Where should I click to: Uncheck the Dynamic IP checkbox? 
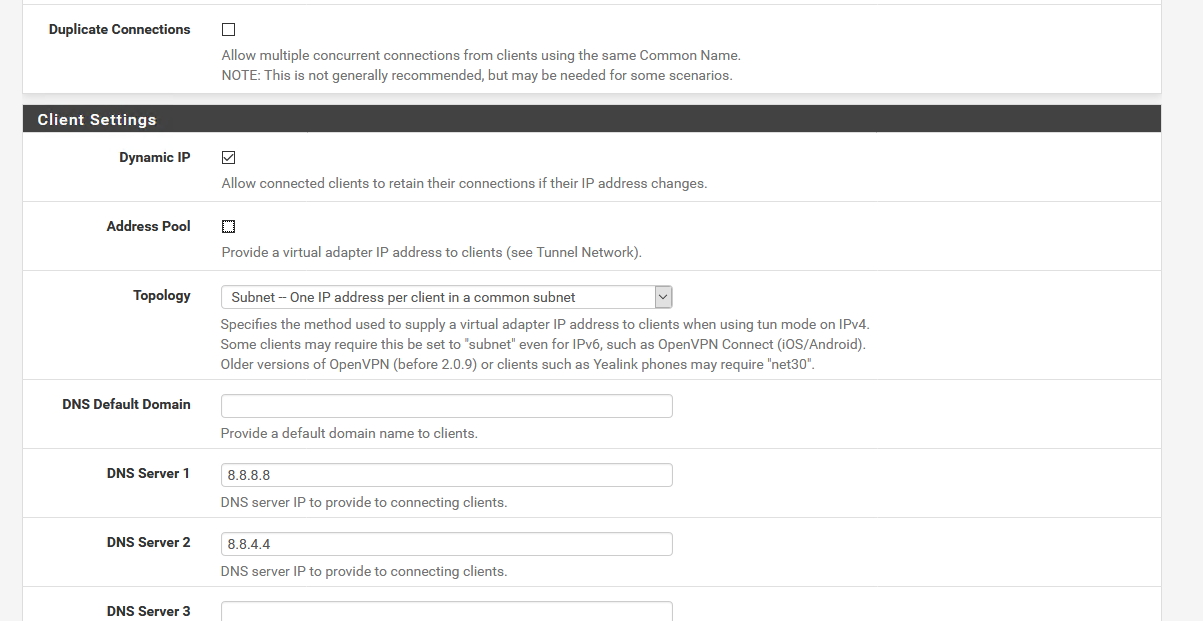pos(228,158)
